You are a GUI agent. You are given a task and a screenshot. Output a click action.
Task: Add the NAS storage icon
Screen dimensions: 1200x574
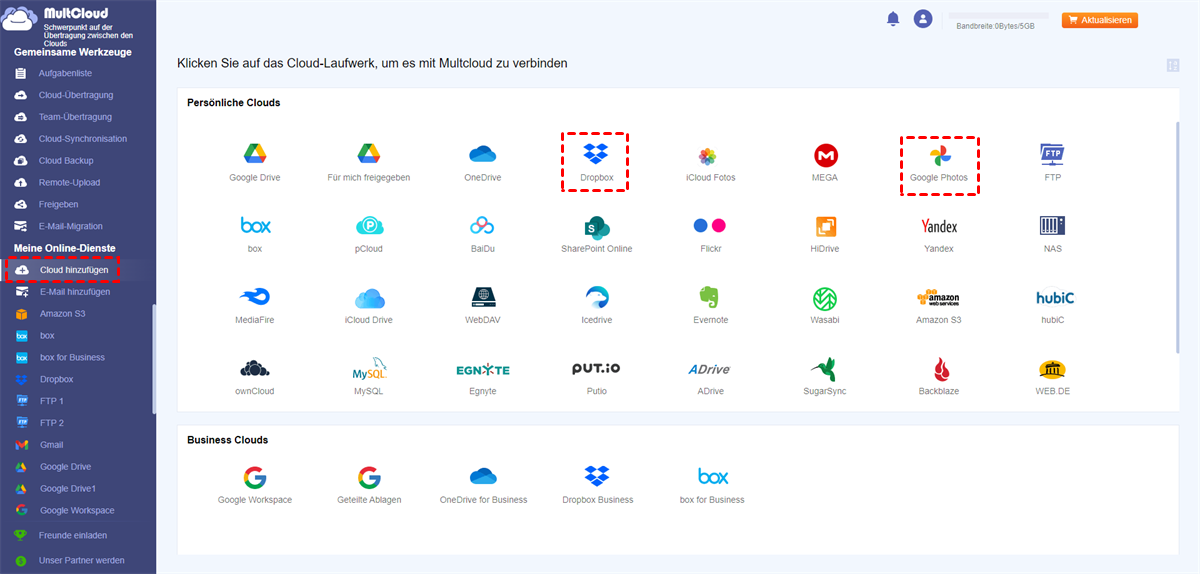1052,226
